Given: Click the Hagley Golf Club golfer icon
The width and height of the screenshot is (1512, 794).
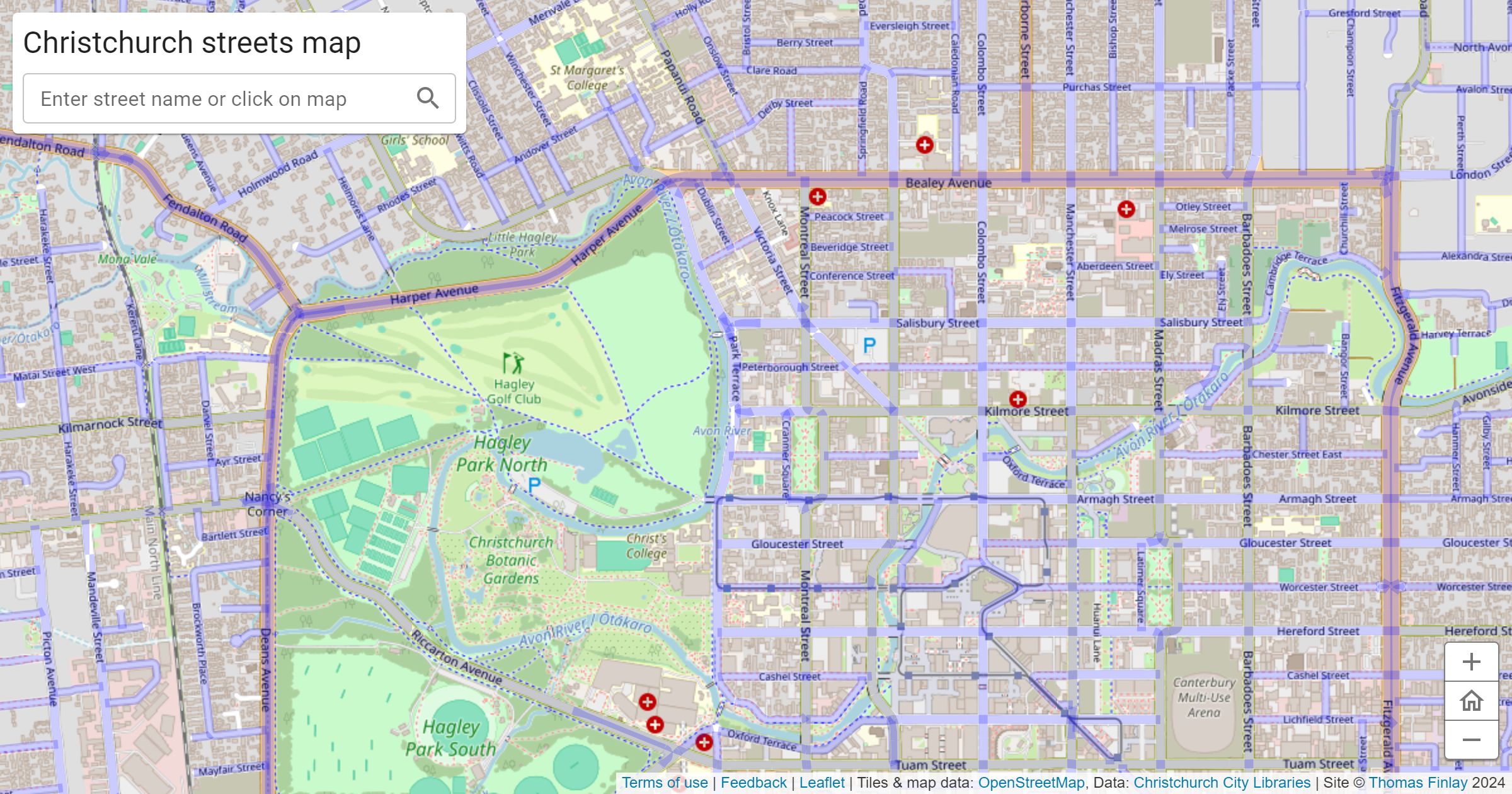Looking at the screenshot, I should tap(513, 363).
